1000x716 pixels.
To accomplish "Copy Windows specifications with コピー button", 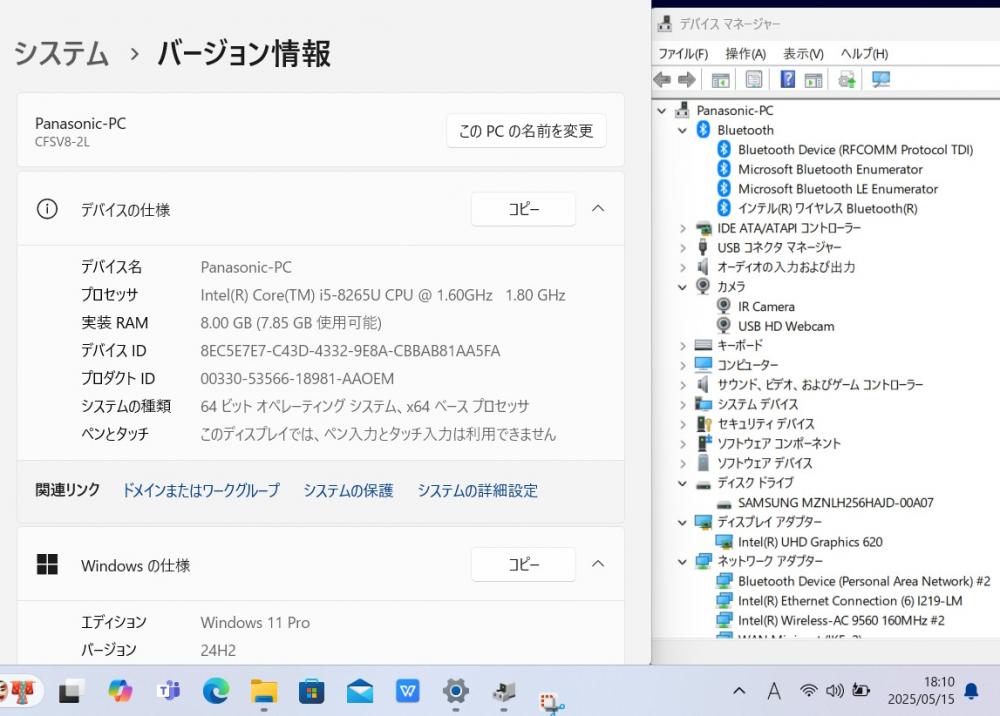I will point(524,564).
